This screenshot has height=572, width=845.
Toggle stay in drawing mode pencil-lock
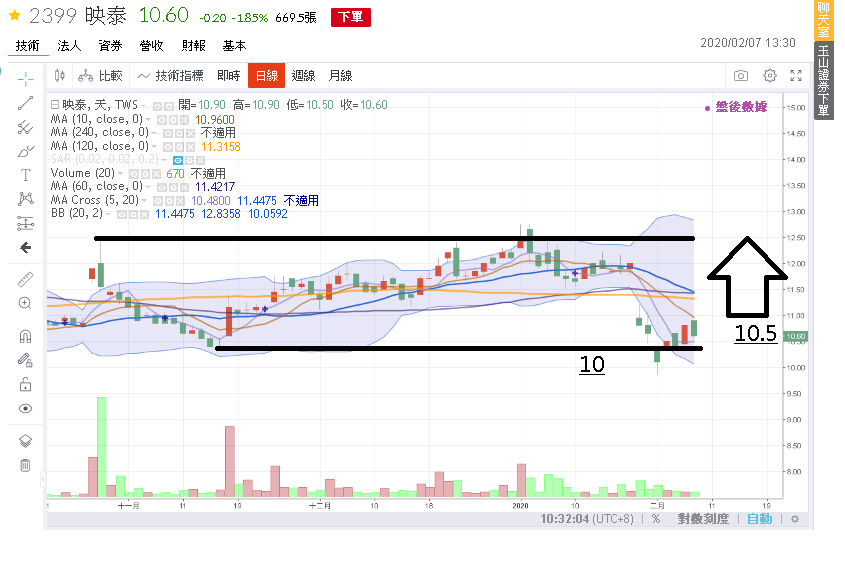click(25, 360)
